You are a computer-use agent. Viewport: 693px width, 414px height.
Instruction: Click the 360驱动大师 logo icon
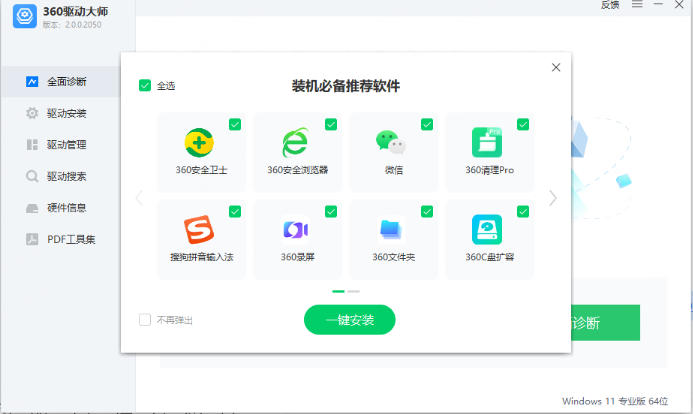[25, 16]
